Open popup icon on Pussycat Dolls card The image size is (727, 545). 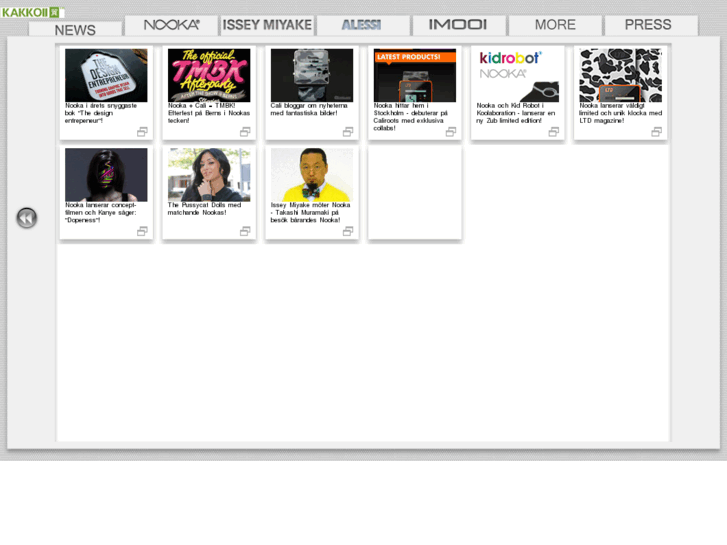click(x=245, y=231)
